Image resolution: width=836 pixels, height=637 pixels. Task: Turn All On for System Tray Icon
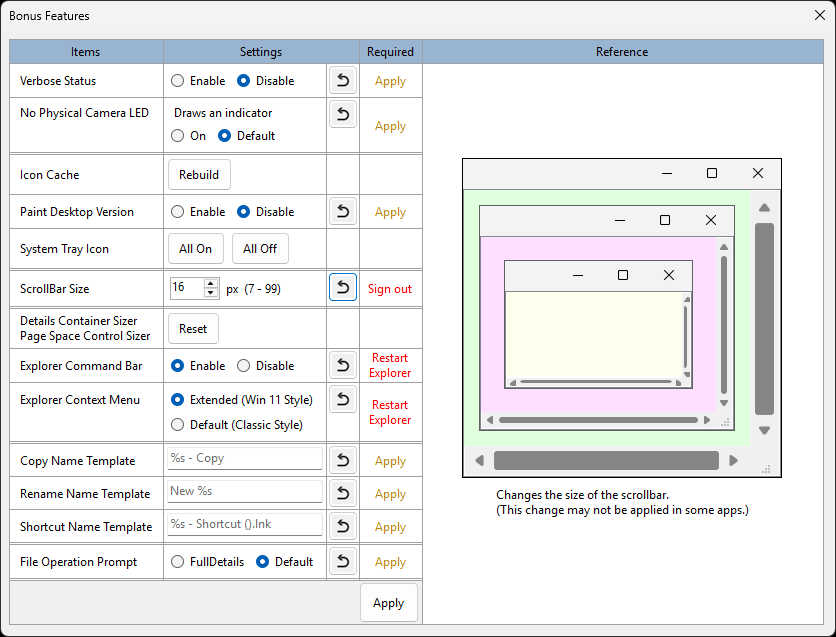196,249
